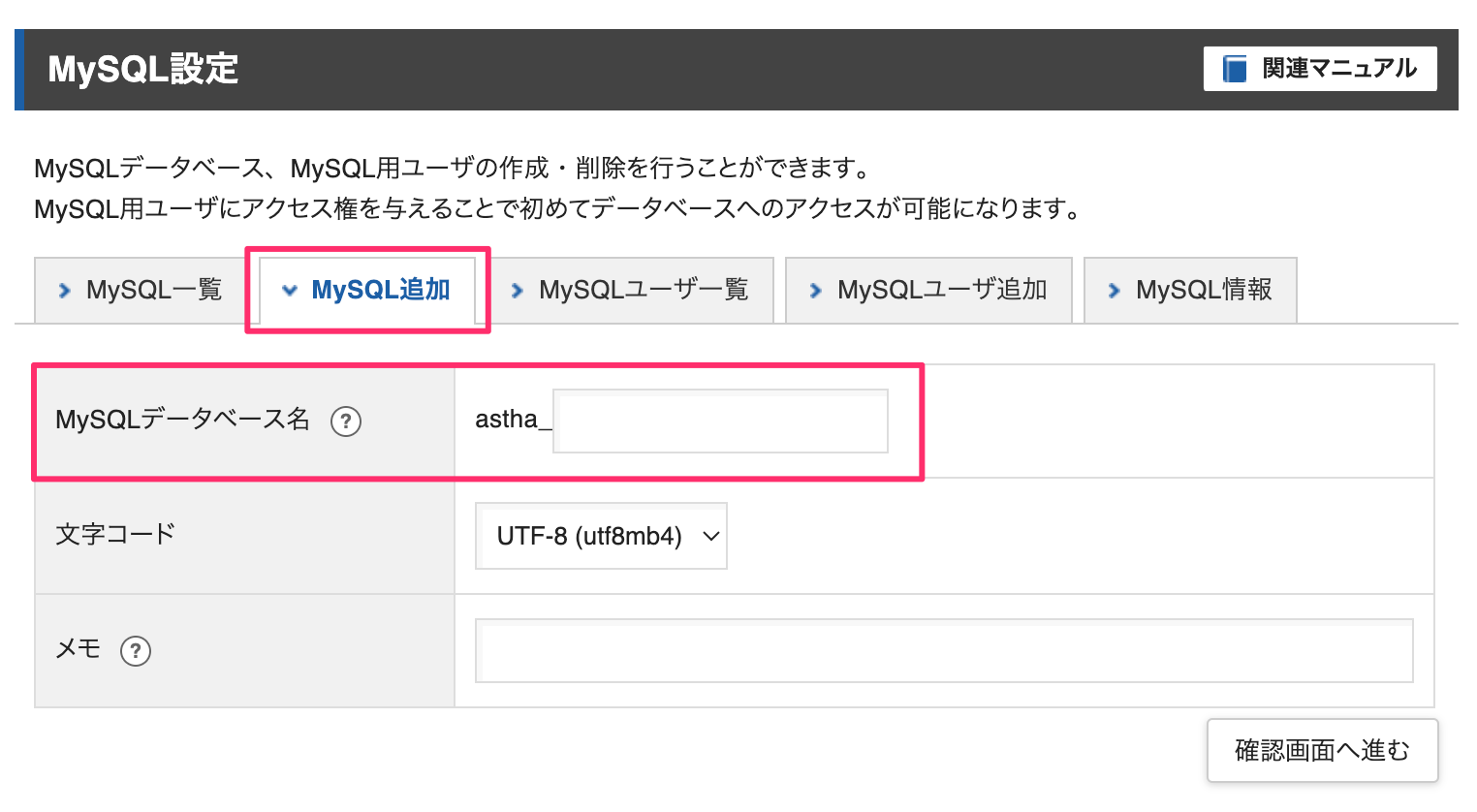Proceed with 確認画面へ進む button
1477x812 pixels.
(1322, 750)
